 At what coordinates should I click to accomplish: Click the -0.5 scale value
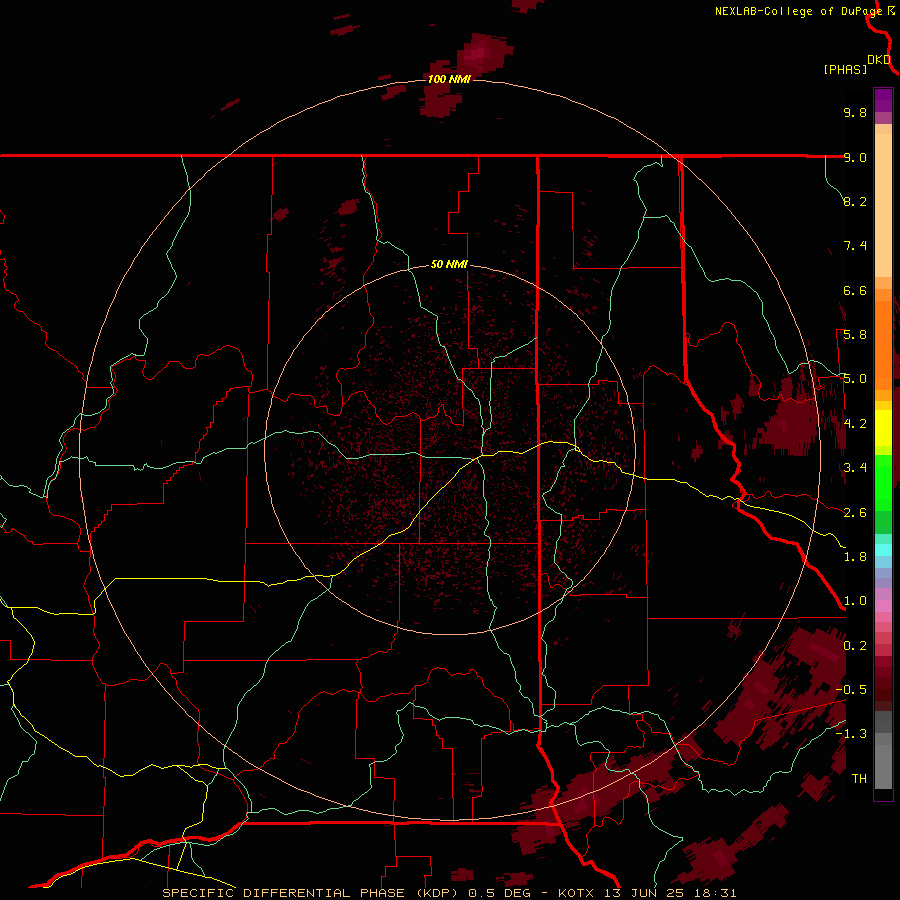pos(852,690)
